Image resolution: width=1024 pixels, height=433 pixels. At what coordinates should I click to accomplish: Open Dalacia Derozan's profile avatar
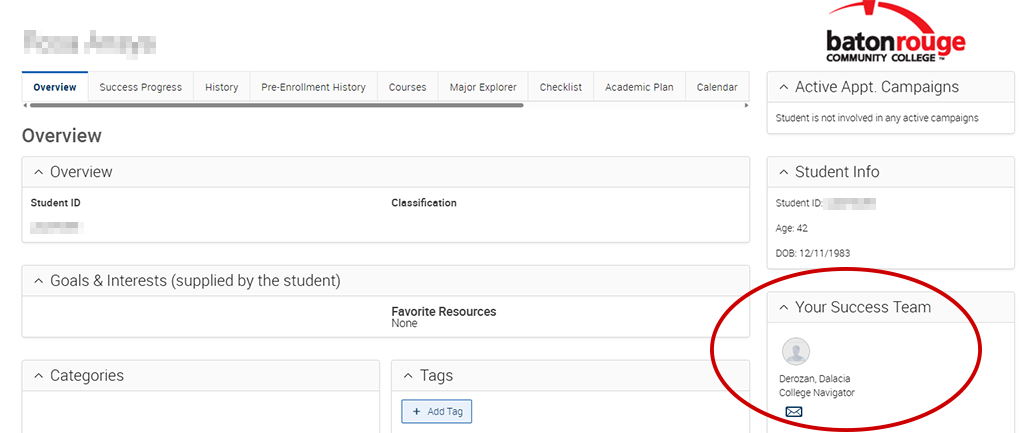tap(795, 351)
